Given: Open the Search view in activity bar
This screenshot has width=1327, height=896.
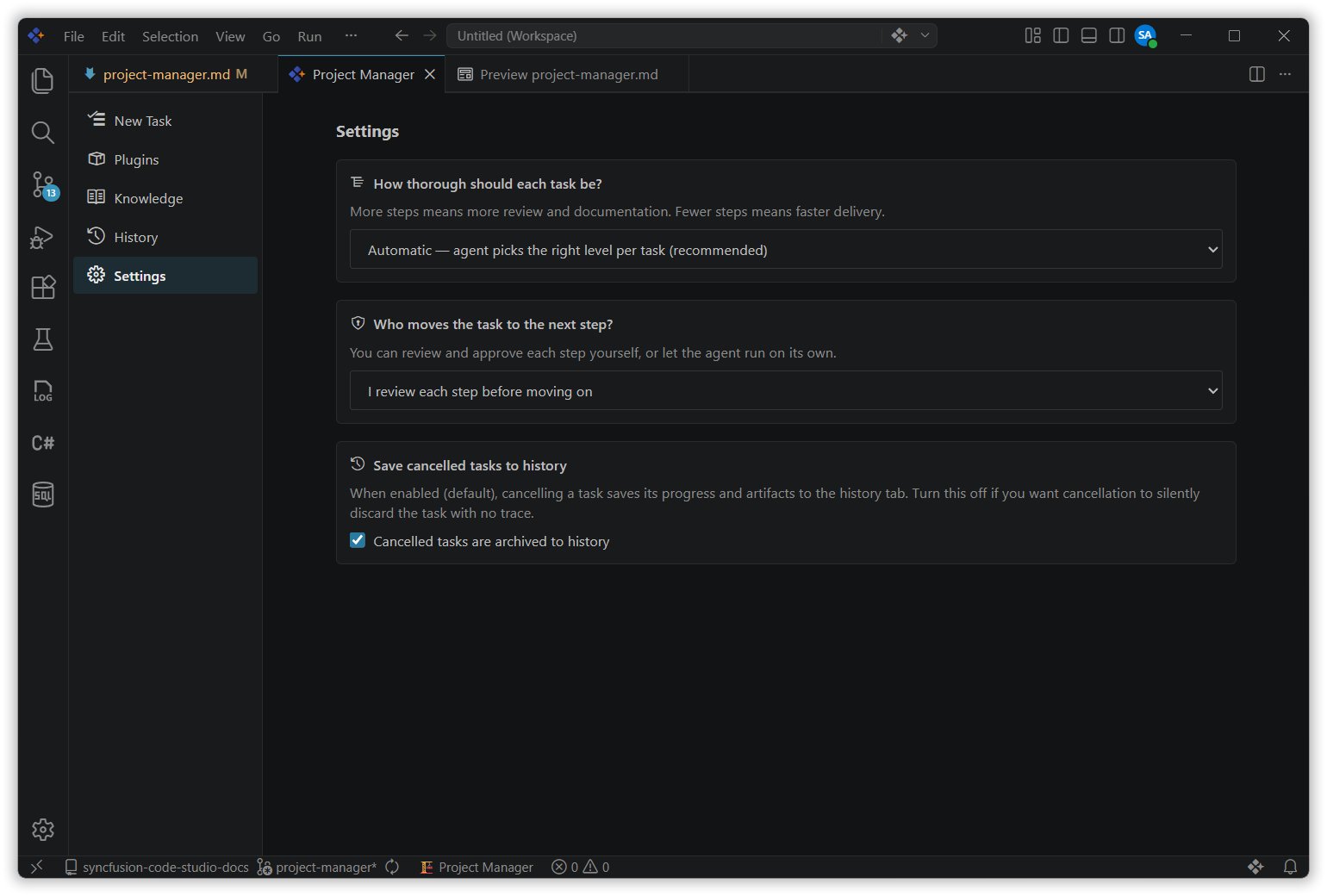Looking at the screenshot, I should tap(42, 132).
